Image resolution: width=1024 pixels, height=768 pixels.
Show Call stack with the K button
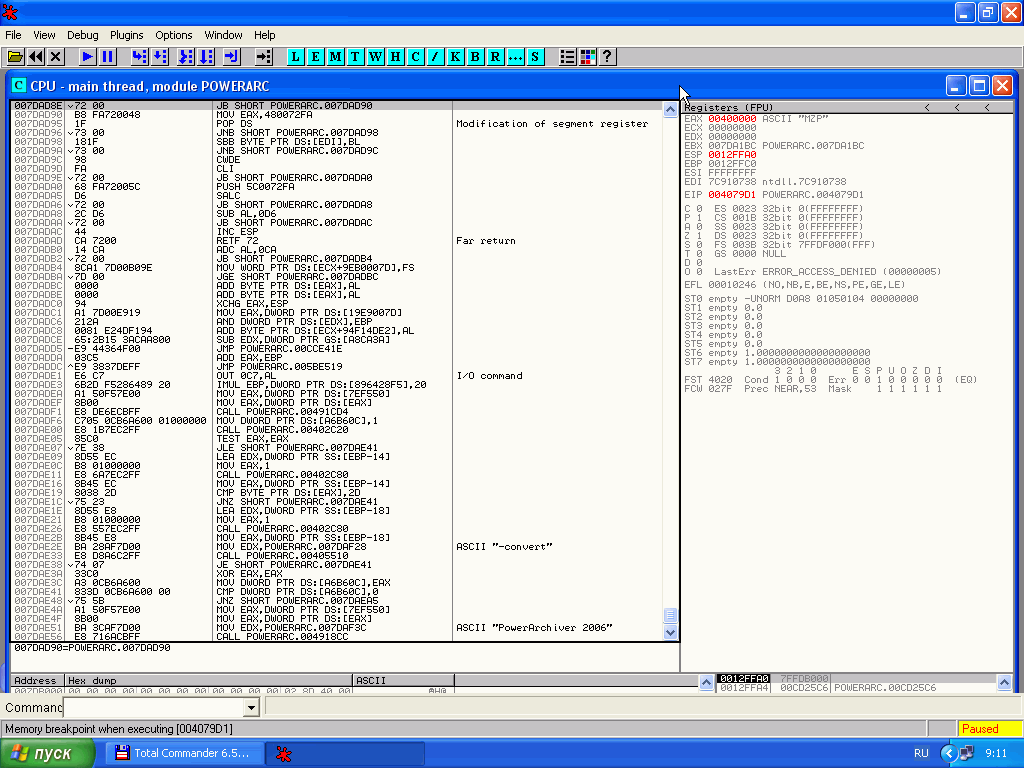pyautogui.click(x=455, y=57)
